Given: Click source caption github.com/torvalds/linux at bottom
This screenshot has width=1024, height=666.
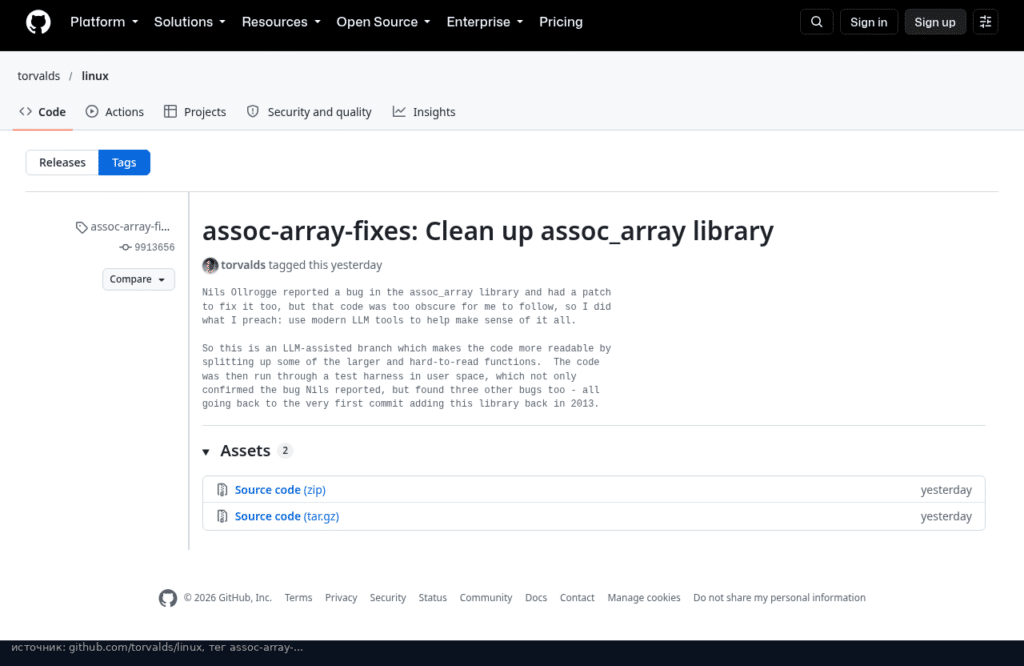Looking at the screenshot, I should 157,648.
